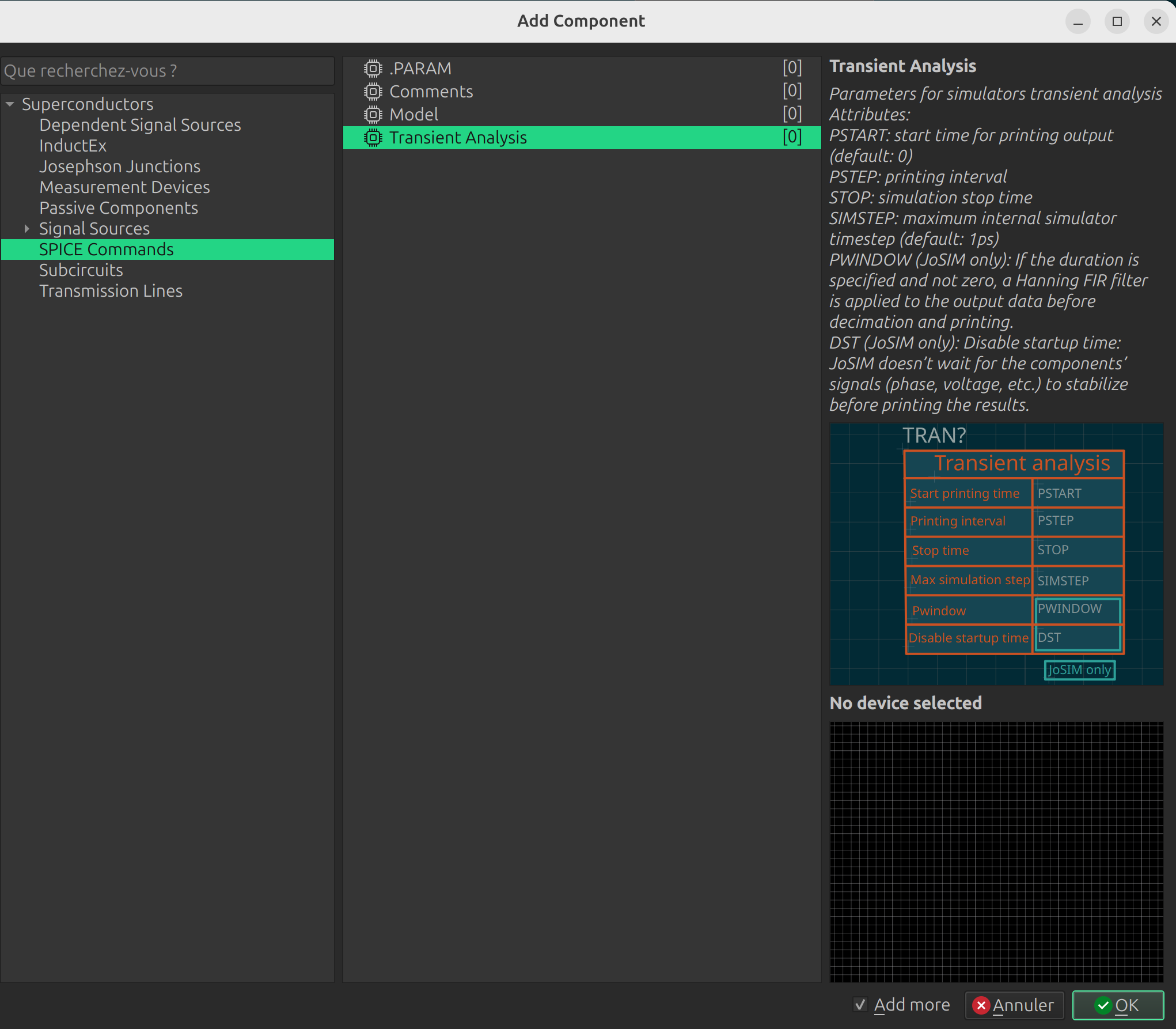Select Measurement Devices category
The height and width of the screenshot is (1029, 1176).
[124, 187]
